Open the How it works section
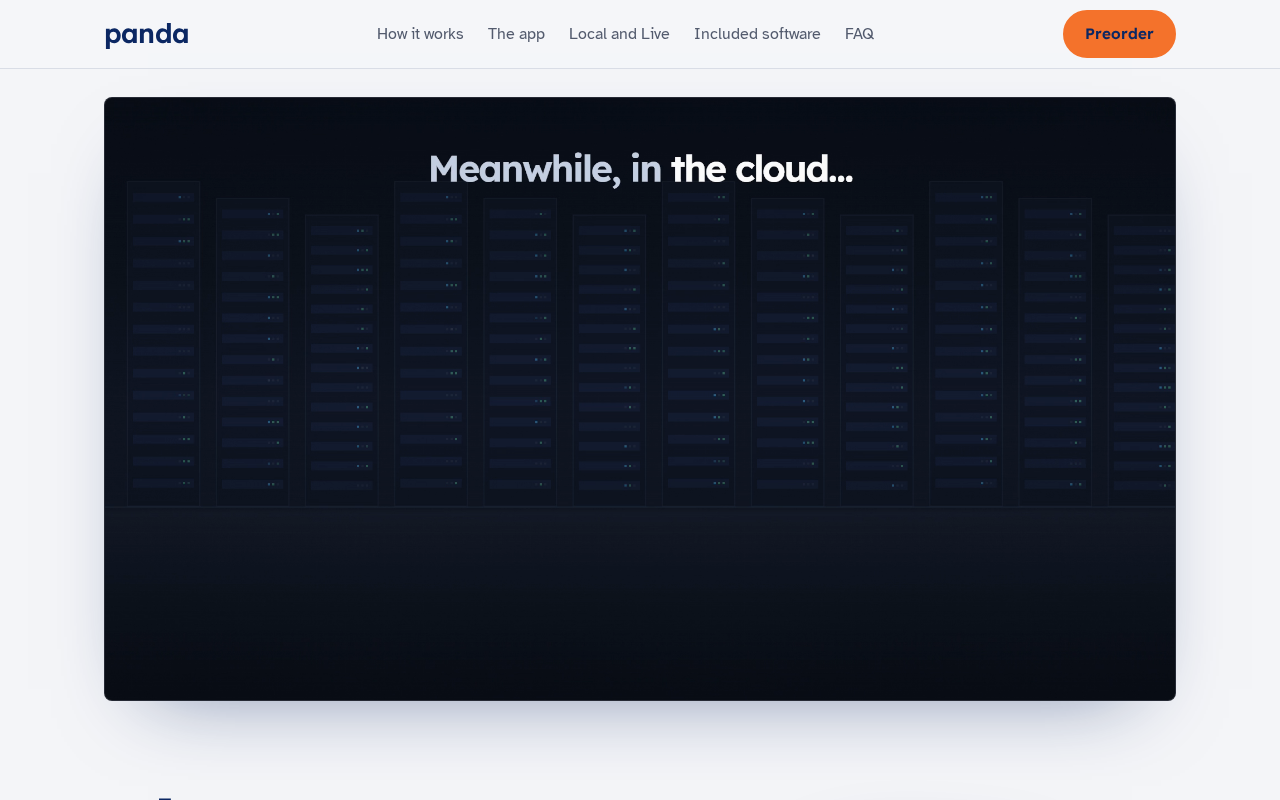Image resolution: width=1280 pixels, height=800 pixels. (420, 34)
